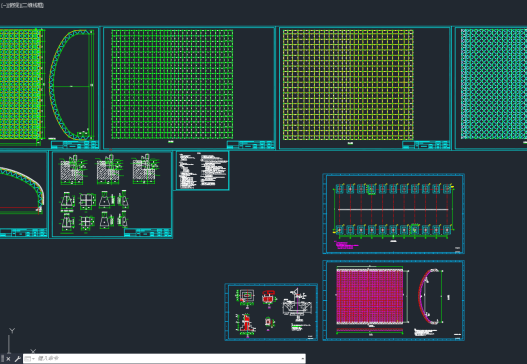Click the command line drag grip handle
Screen dimensions: 527x364
click(x=2, y=359)
